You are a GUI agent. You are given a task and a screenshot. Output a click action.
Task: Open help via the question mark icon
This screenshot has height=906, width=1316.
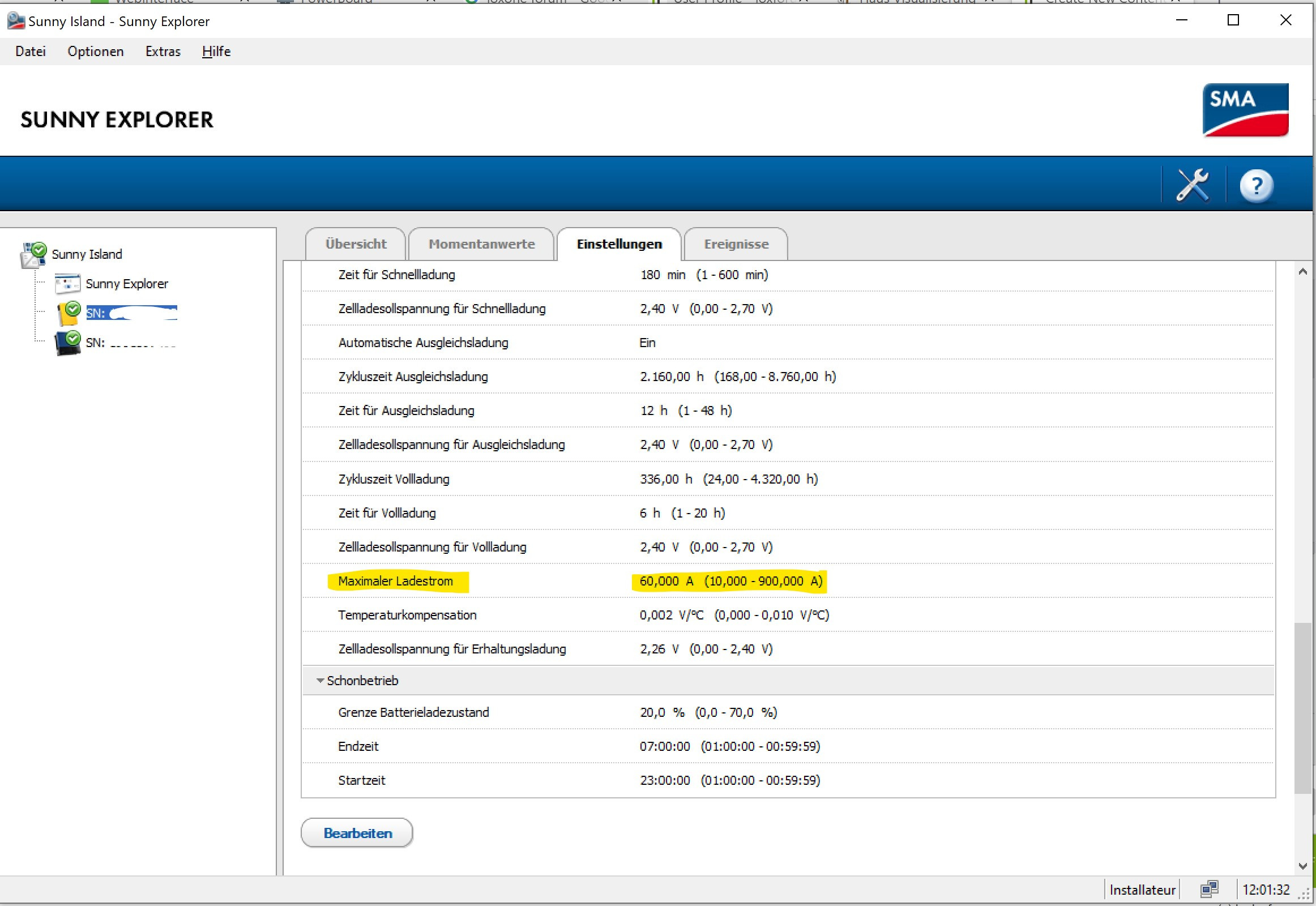(1256, 185)
